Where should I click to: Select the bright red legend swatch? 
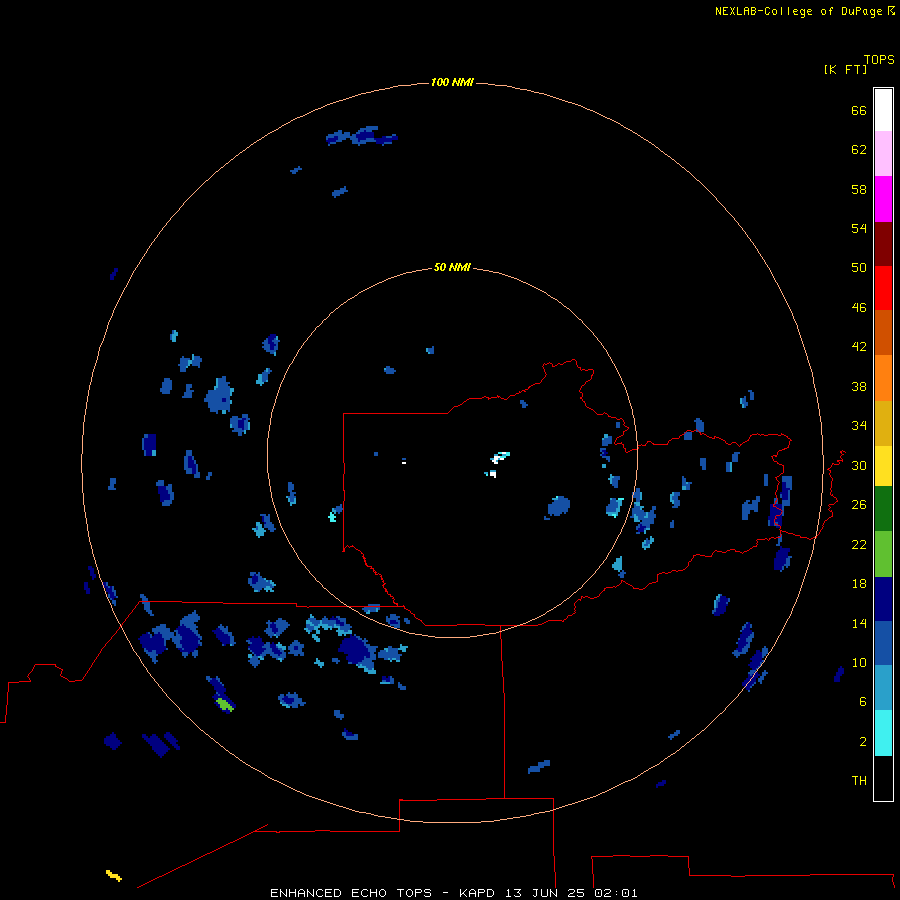tap(883, 288)
